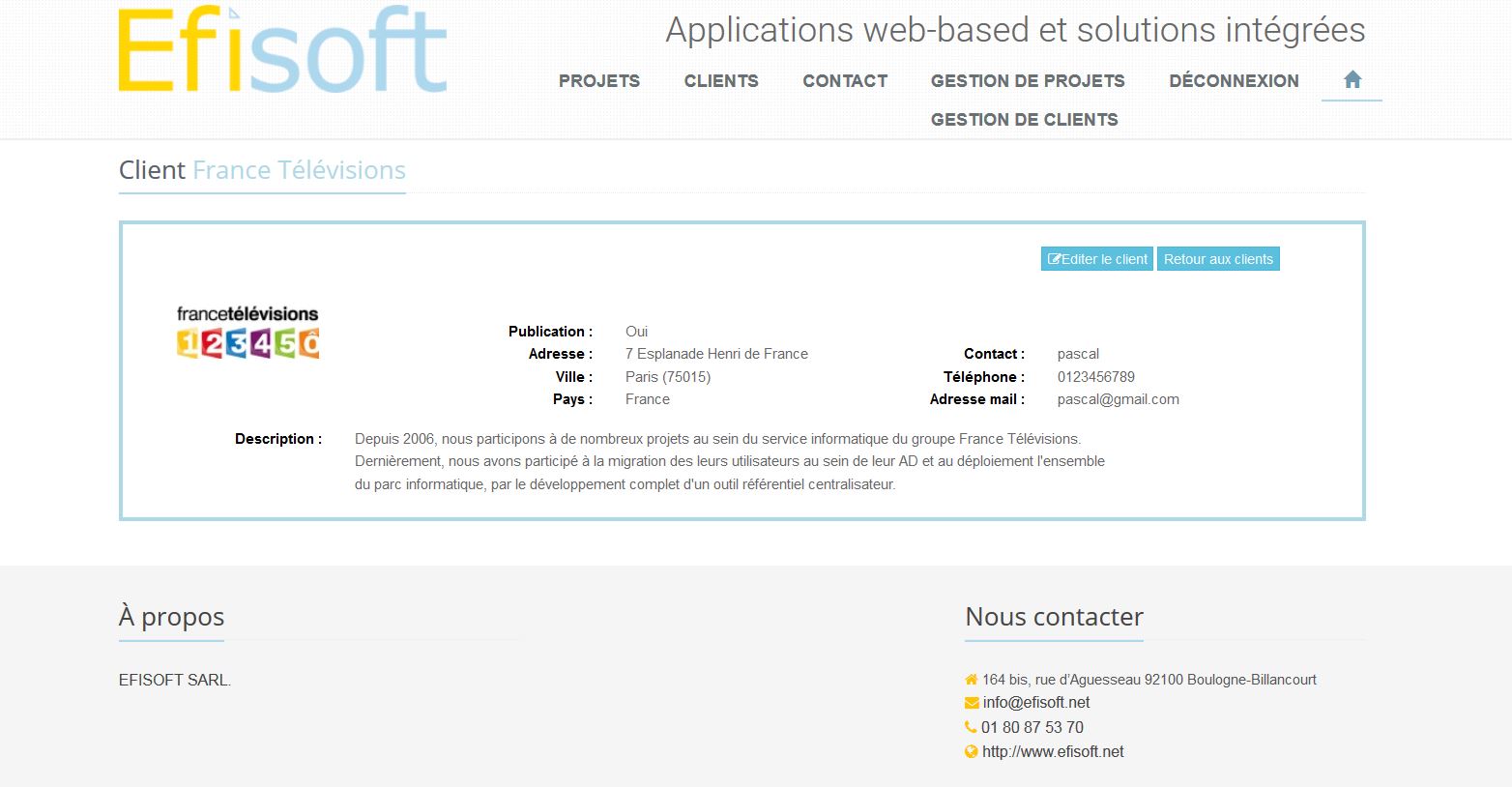Viewport: 1512px width, 787px height.
Task: Click the Efisoft logo
Action: 282,50
